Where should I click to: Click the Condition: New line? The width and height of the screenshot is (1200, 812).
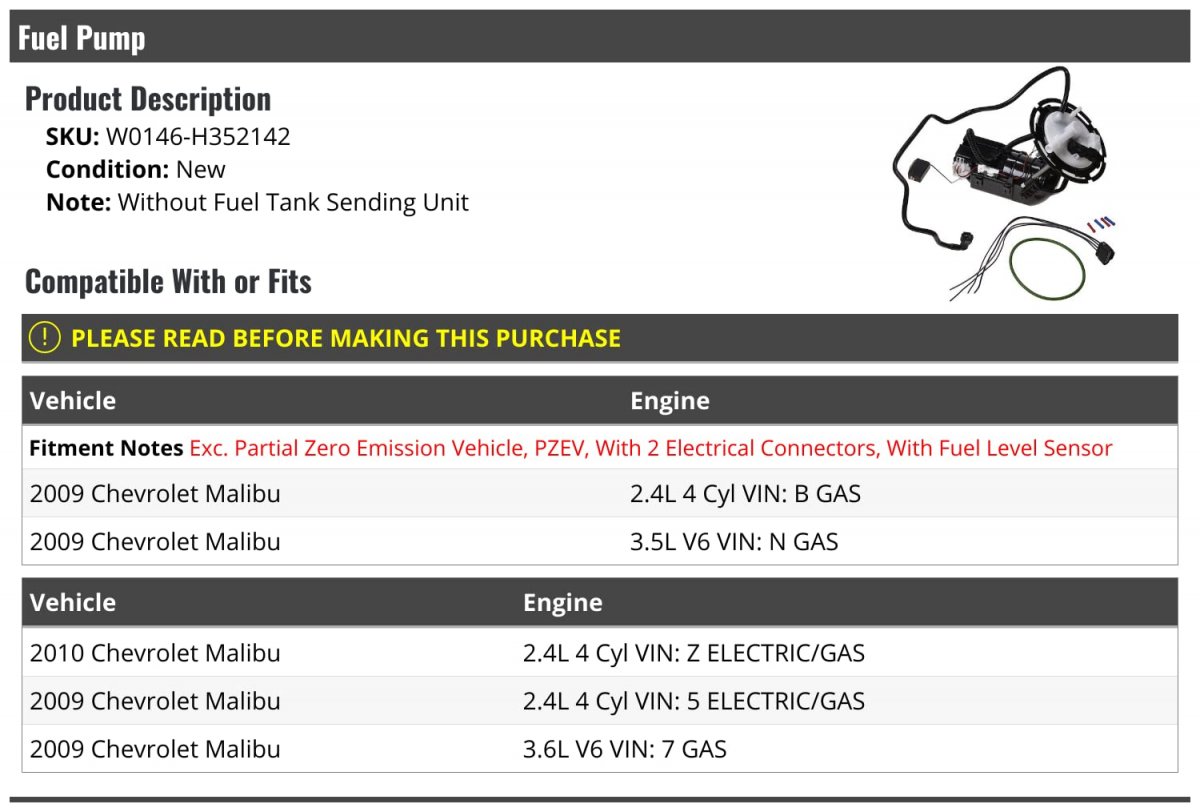click(x=136, y=169)
